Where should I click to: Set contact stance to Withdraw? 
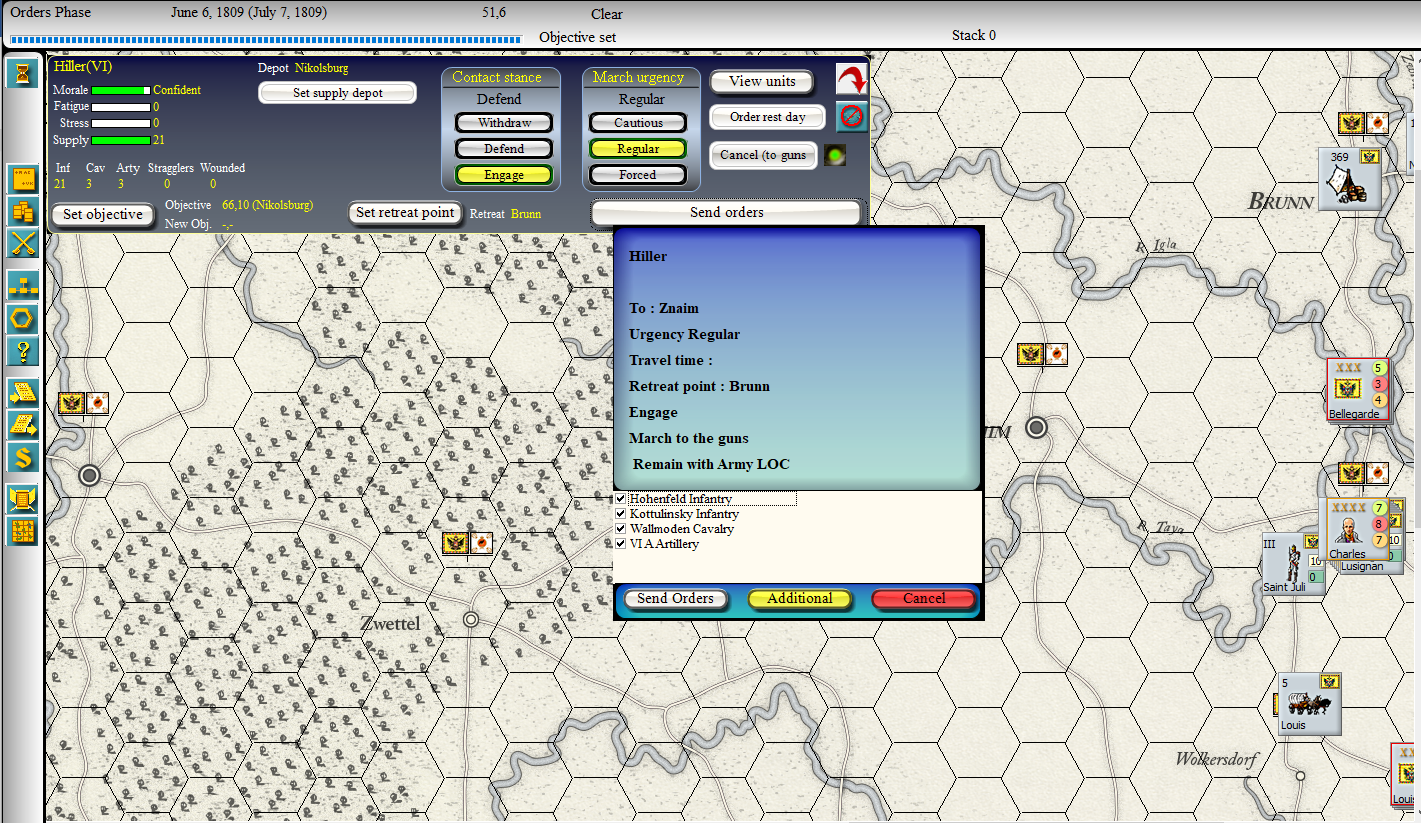pyautogui.click(x=504, y=123)
